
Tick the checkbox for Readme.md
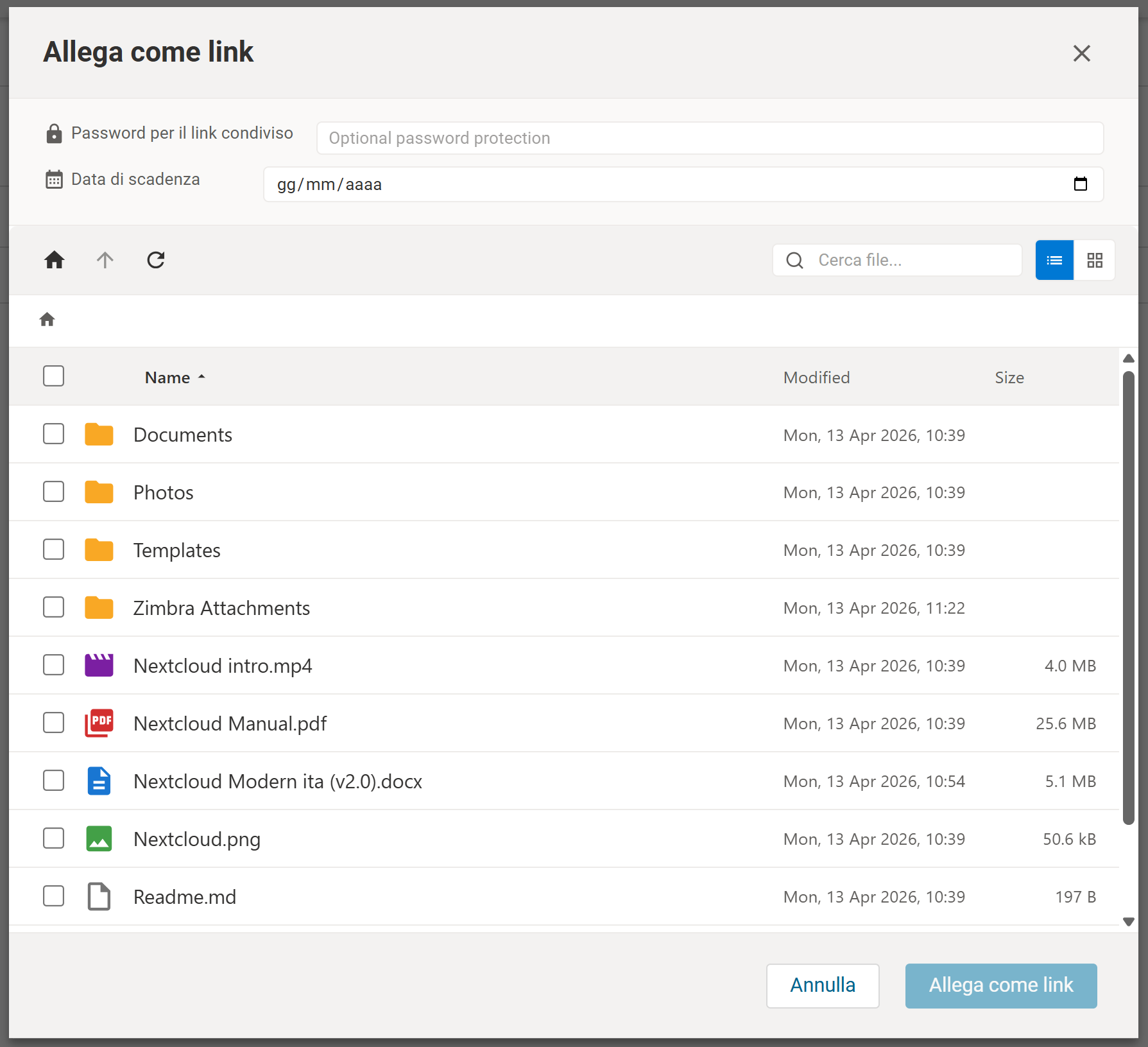tap(54, 896)
